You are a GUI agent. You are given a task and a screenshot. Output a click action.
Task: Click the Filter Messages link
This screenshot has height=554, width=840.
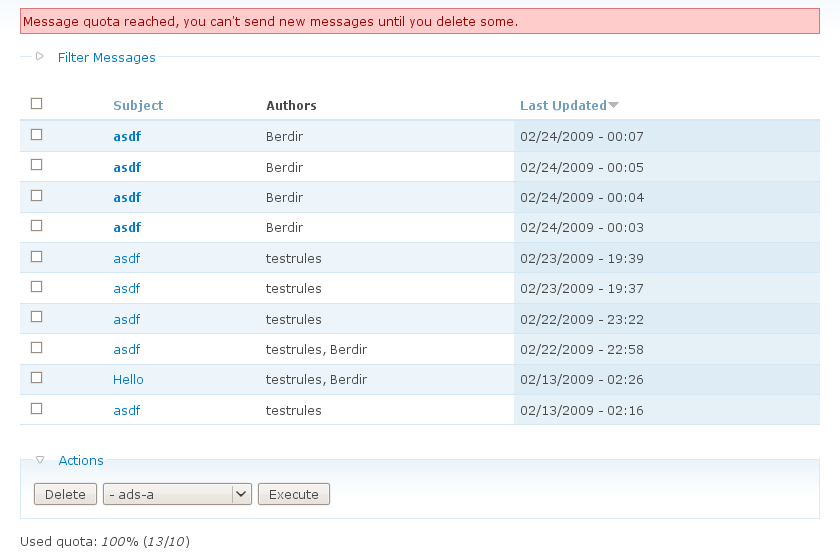tap(107, 57)
